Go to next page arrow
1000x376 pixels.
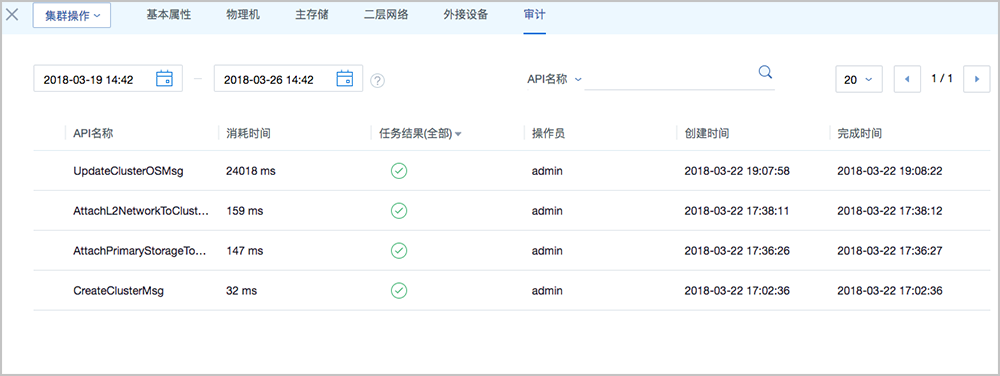(x=976, y=79)
